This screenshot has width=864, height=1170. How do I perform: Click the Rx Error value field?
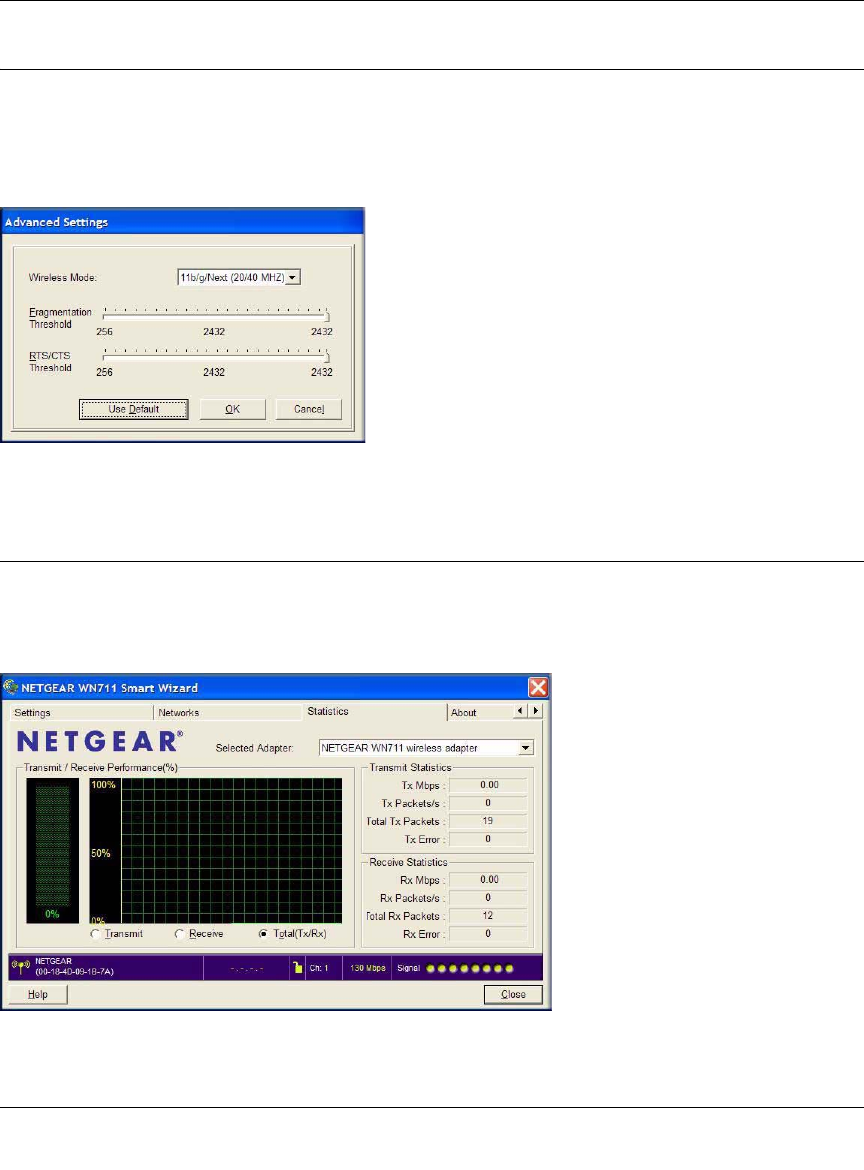(x=489, y=933)
